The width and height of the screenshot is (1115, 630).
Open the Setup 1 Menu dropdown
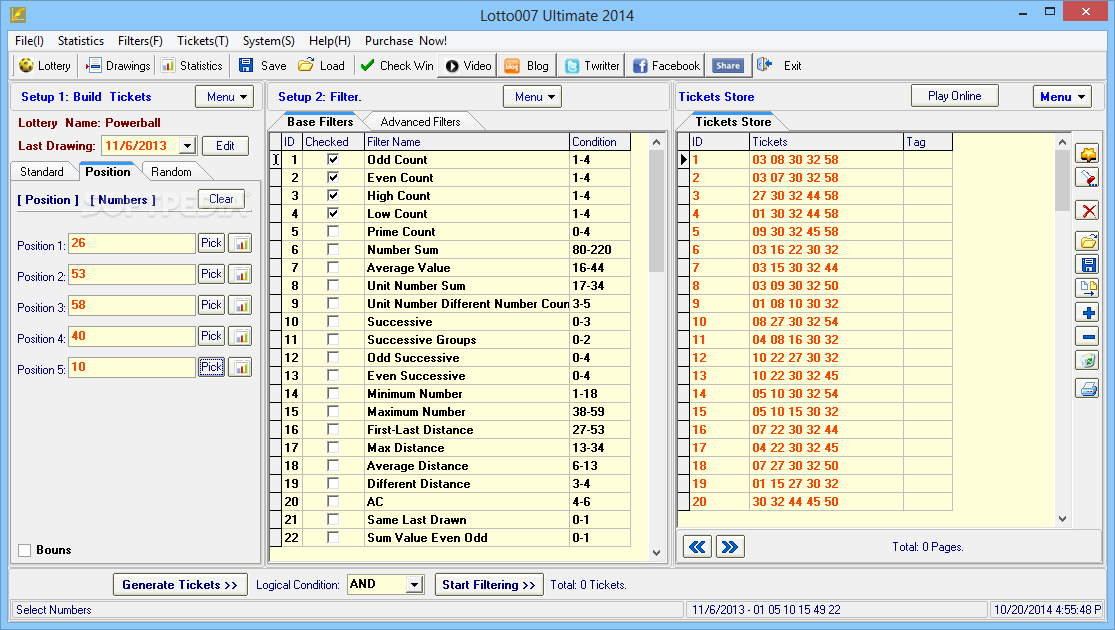click(x=225, y=97)
